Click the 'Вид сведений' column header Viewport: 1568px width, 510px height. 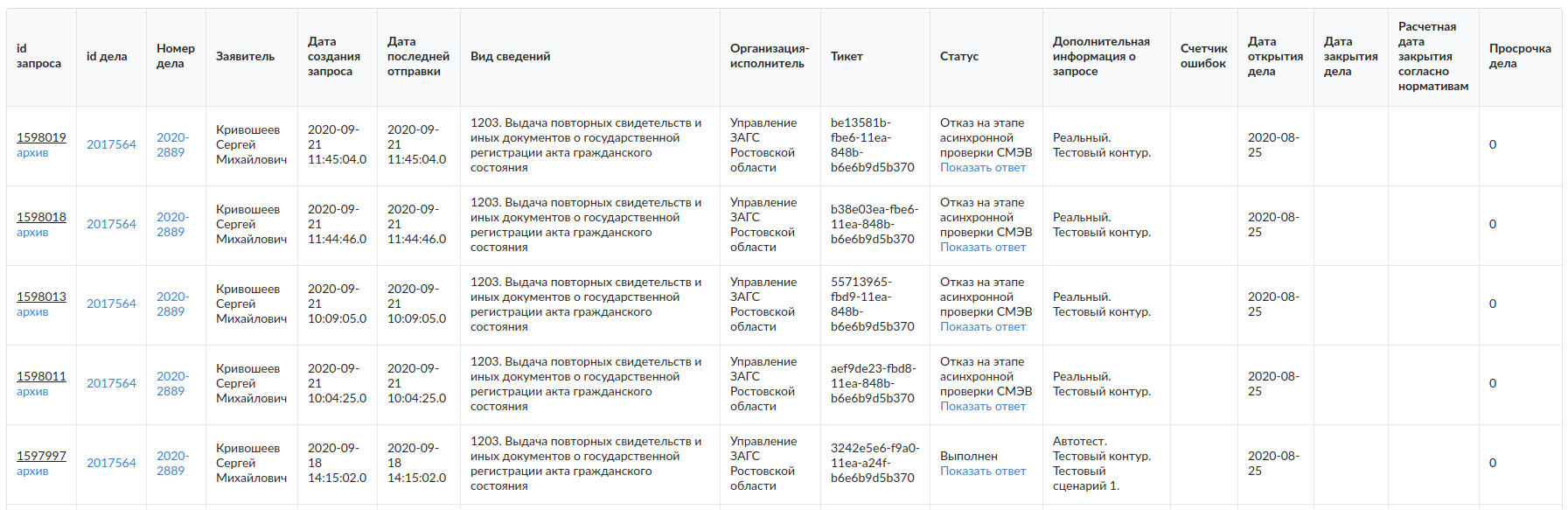click(510, 56)
